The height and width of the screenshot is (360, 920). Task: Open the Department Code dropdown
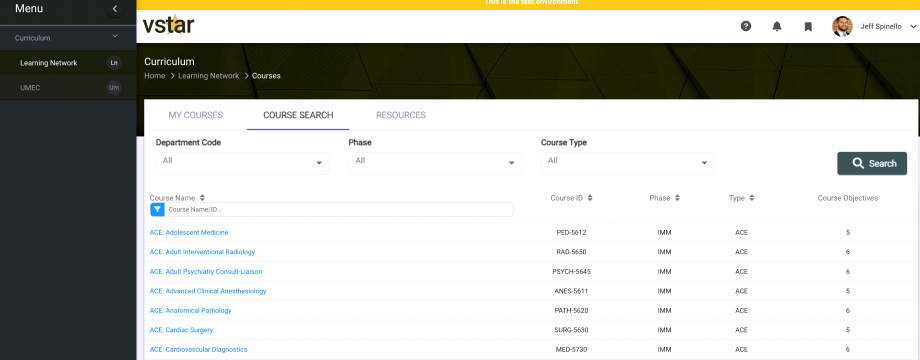pyautogui.click(x=242, y=162)
